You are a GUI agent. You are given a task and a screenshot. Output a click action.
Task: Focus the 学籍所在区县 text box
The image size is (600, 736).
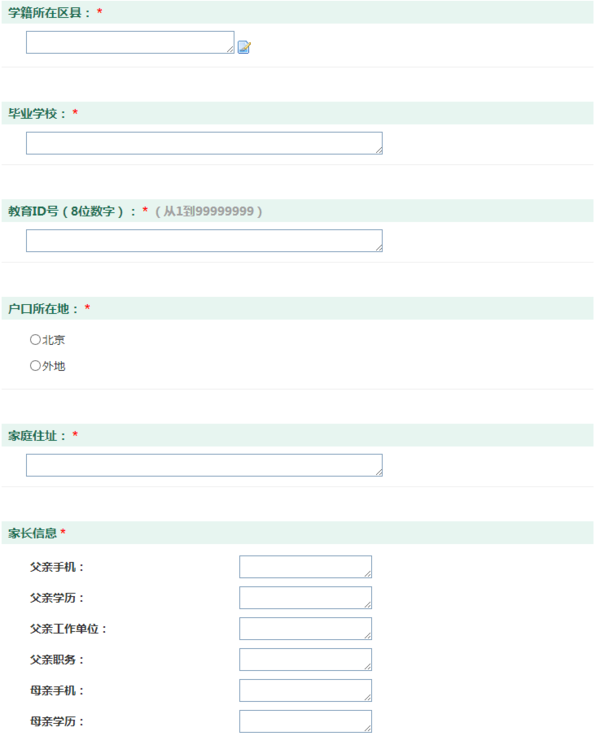tap(129, 42)
